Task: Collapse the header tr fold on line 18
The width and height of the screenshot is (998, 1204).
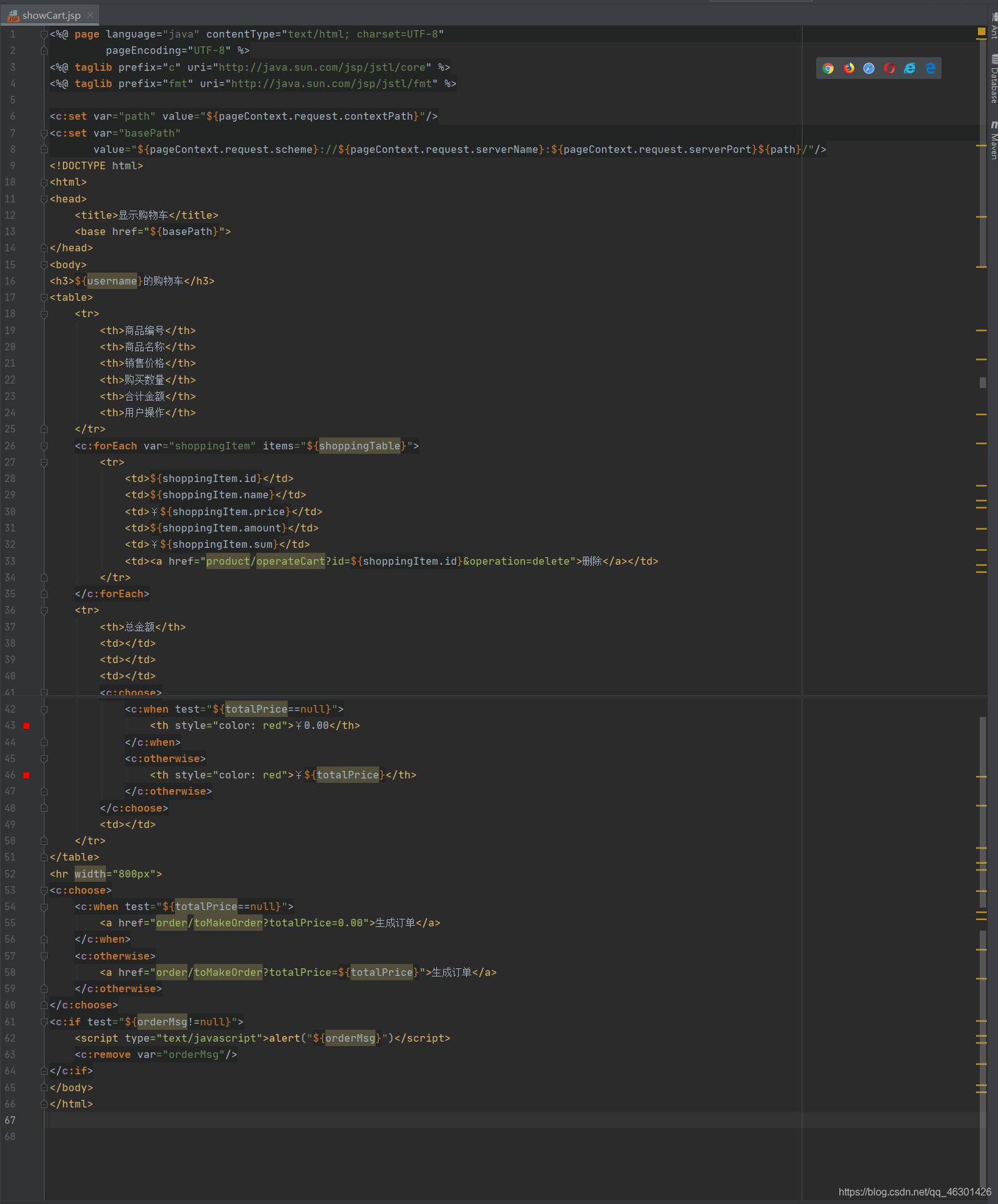Action: (x=44, y=314)
